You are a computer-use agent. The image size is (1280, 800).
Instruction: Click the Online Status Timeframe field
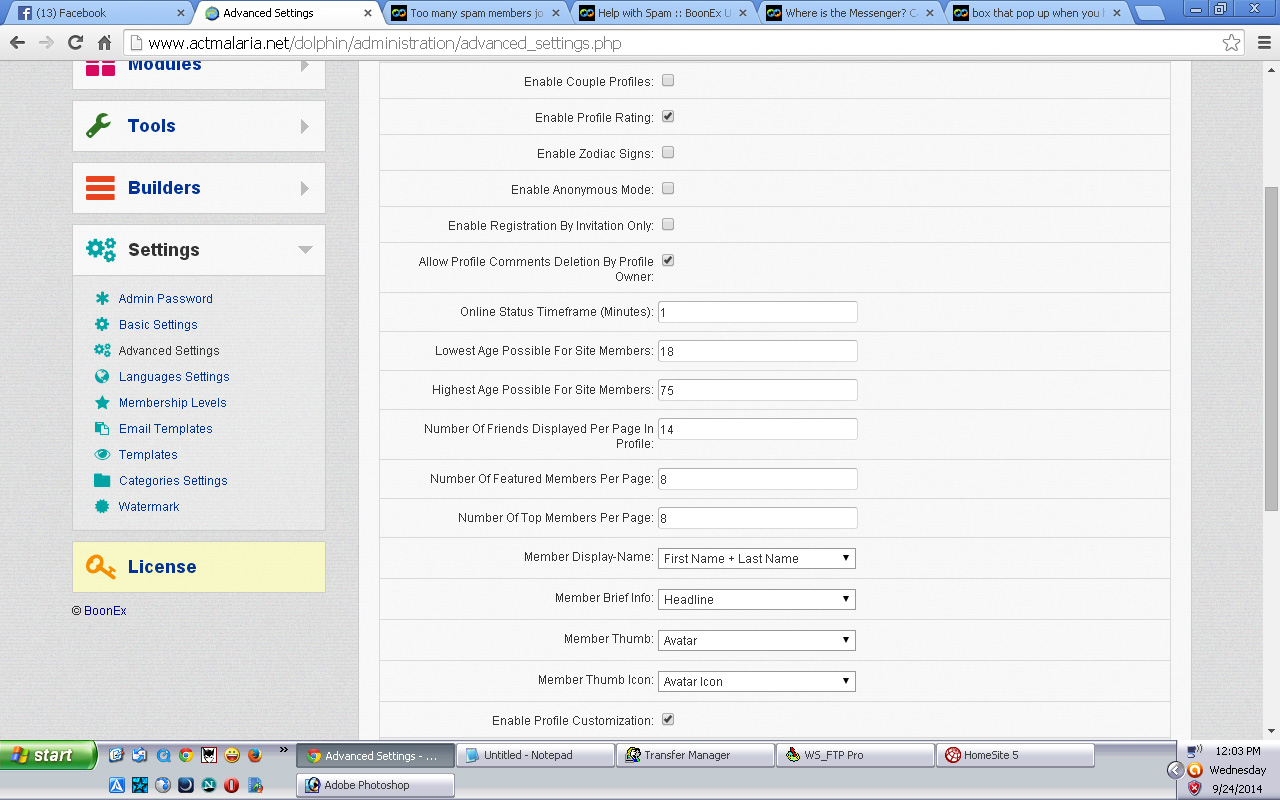click(757, 312)
